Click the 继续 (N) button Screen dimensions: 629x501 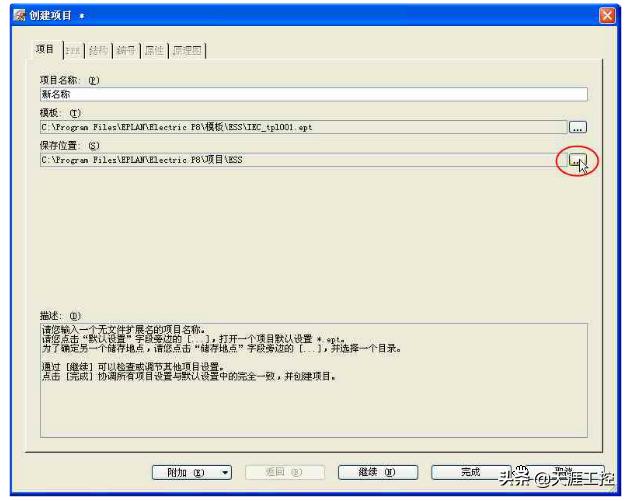378,473
